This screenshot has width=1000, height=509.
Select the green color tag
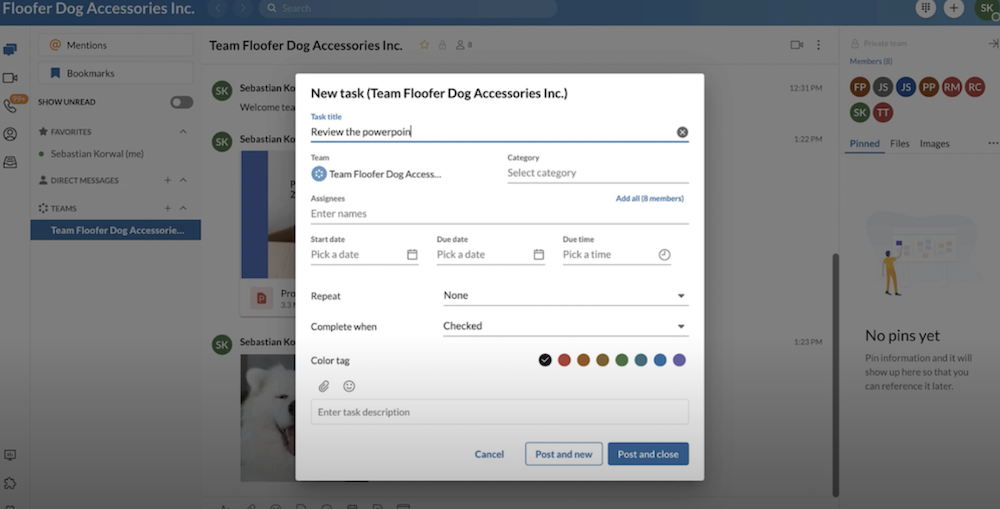coord(622,360)
